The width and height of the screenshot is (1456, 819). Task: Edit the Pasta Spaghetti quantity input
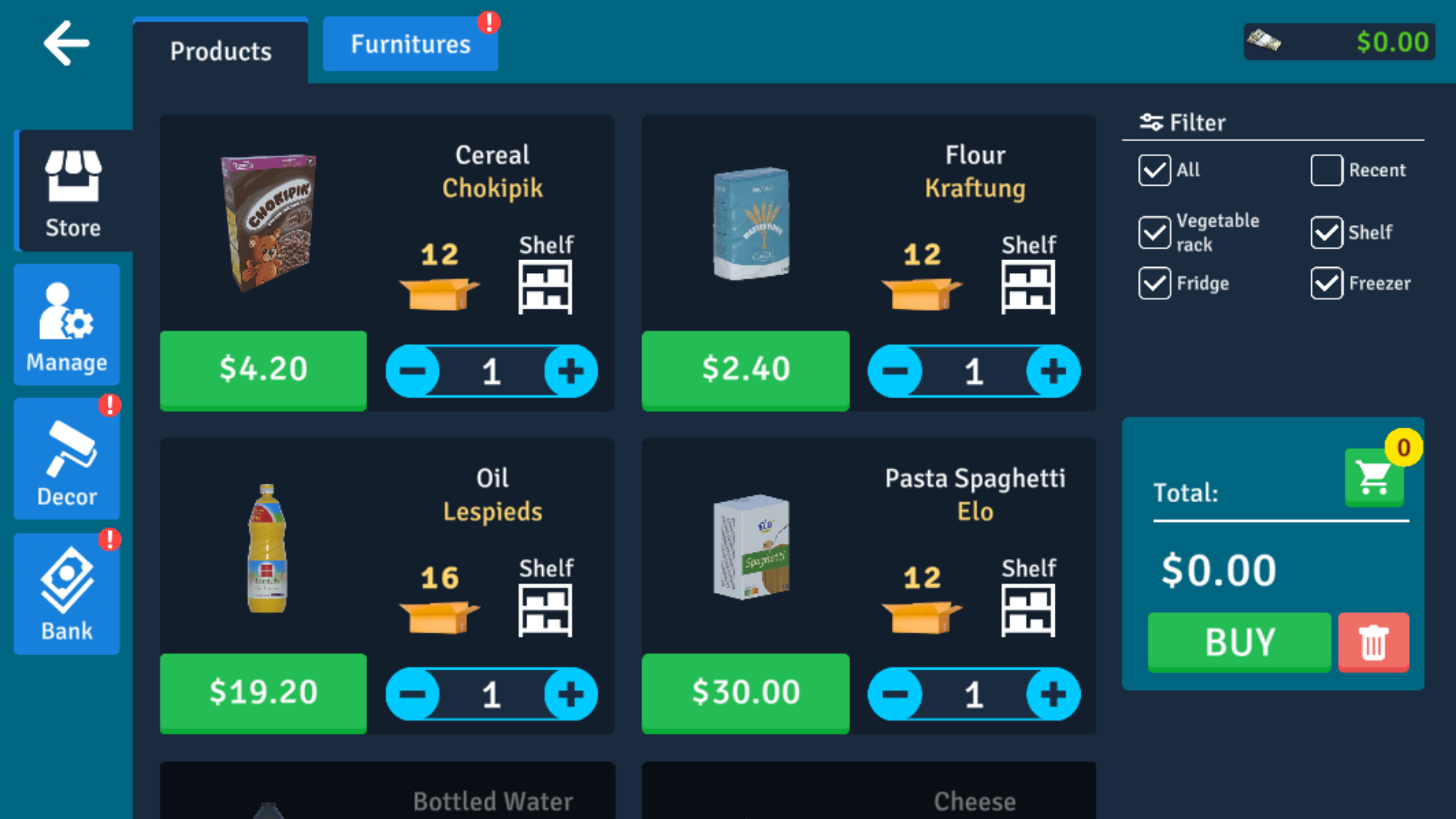974,694
